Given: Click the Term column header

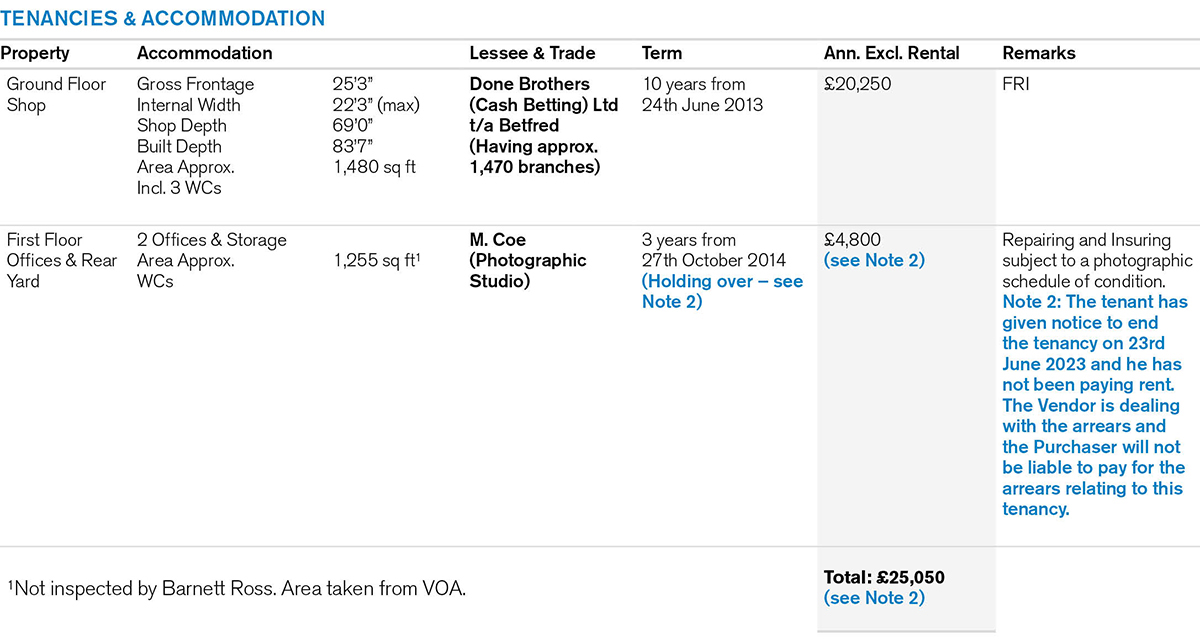Looking at the screenshot, I should [661, 53].
